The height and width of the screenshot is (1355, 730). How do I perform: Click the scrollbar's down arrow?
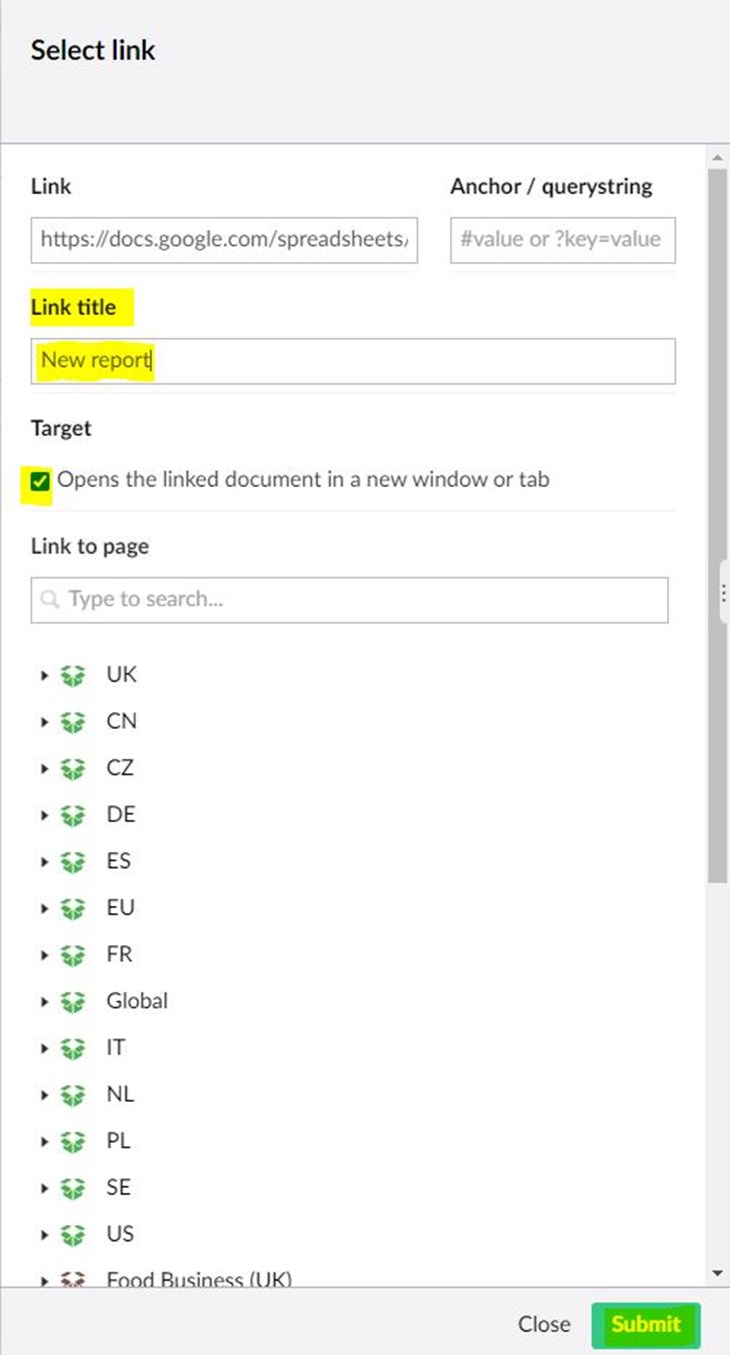717,1272
